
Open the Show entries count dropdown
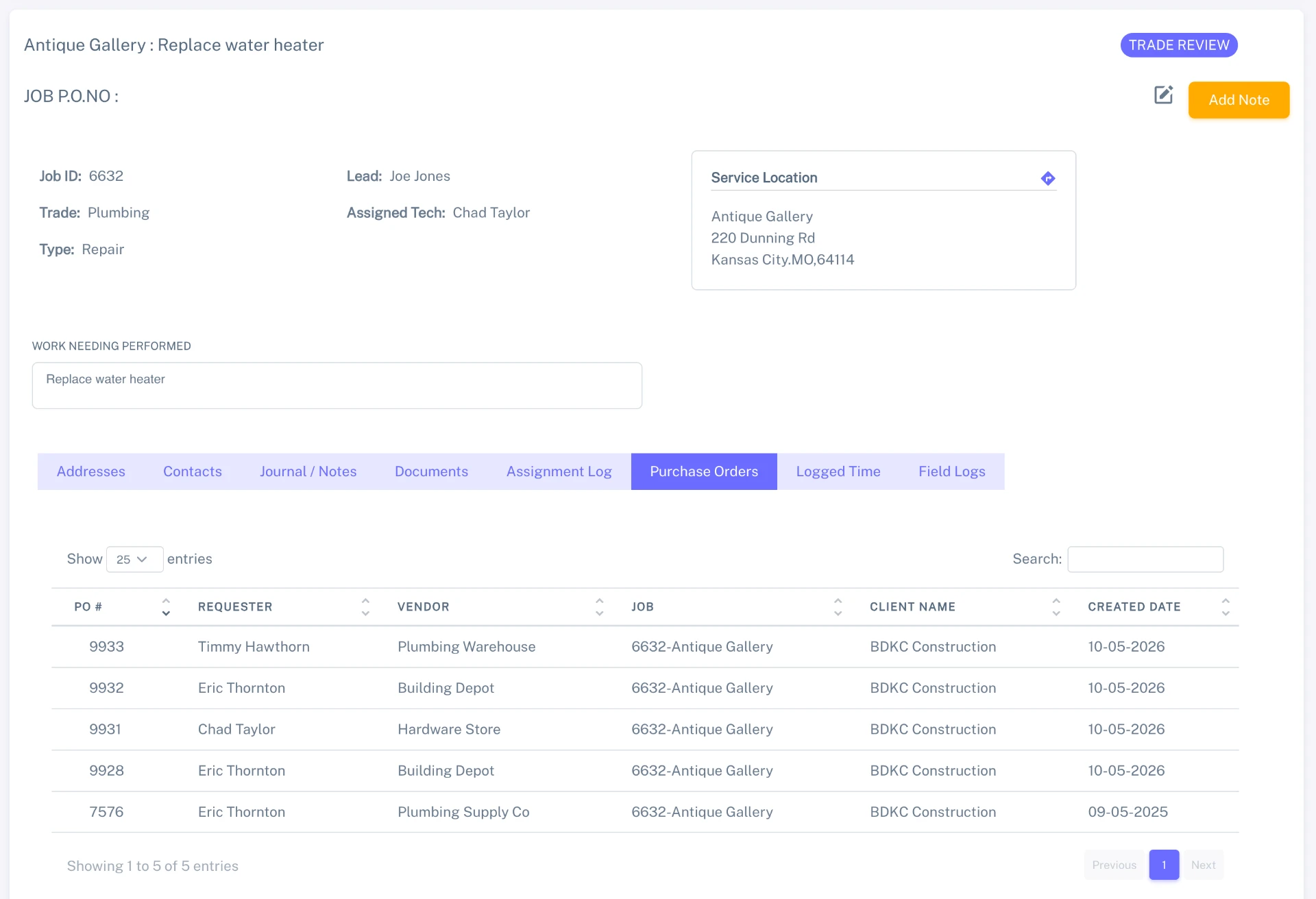pos(134,559)
